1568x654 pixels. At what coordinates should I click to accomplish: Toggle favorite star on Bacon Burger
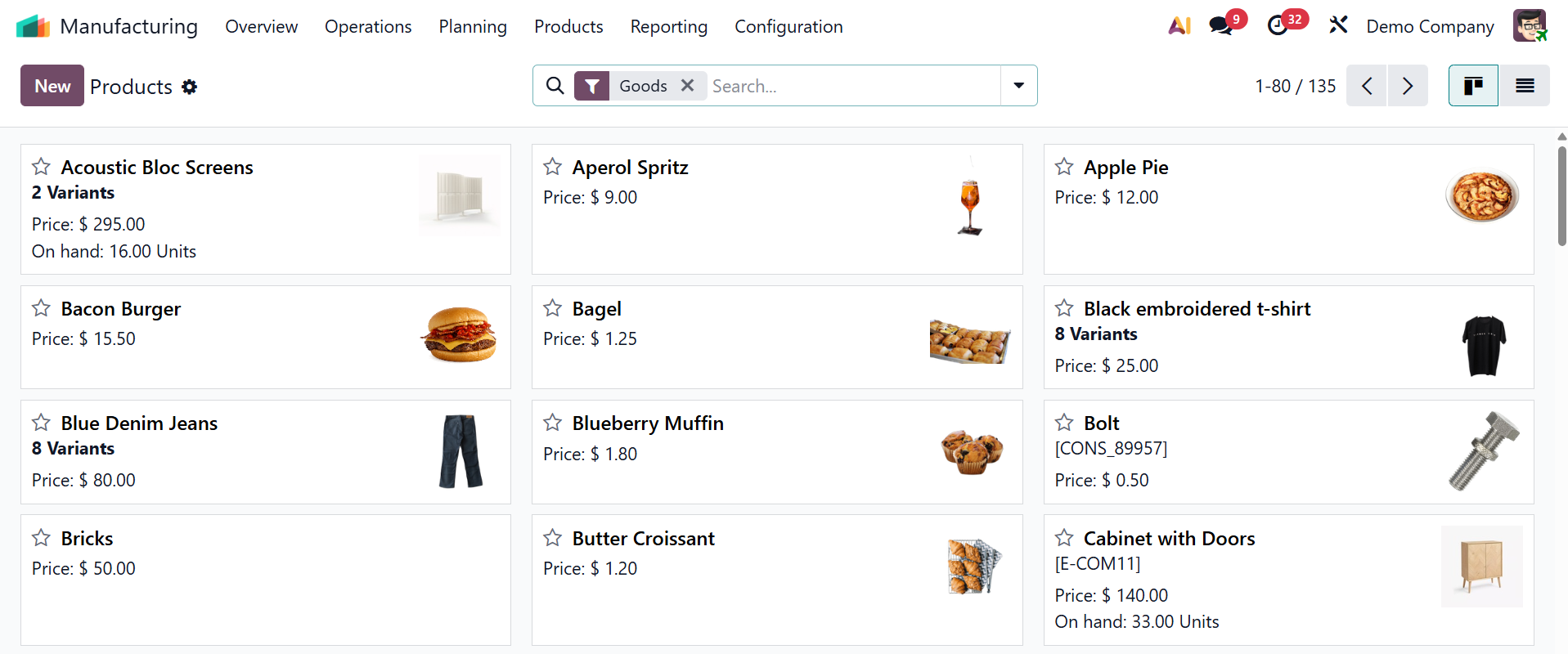(41, 308)
